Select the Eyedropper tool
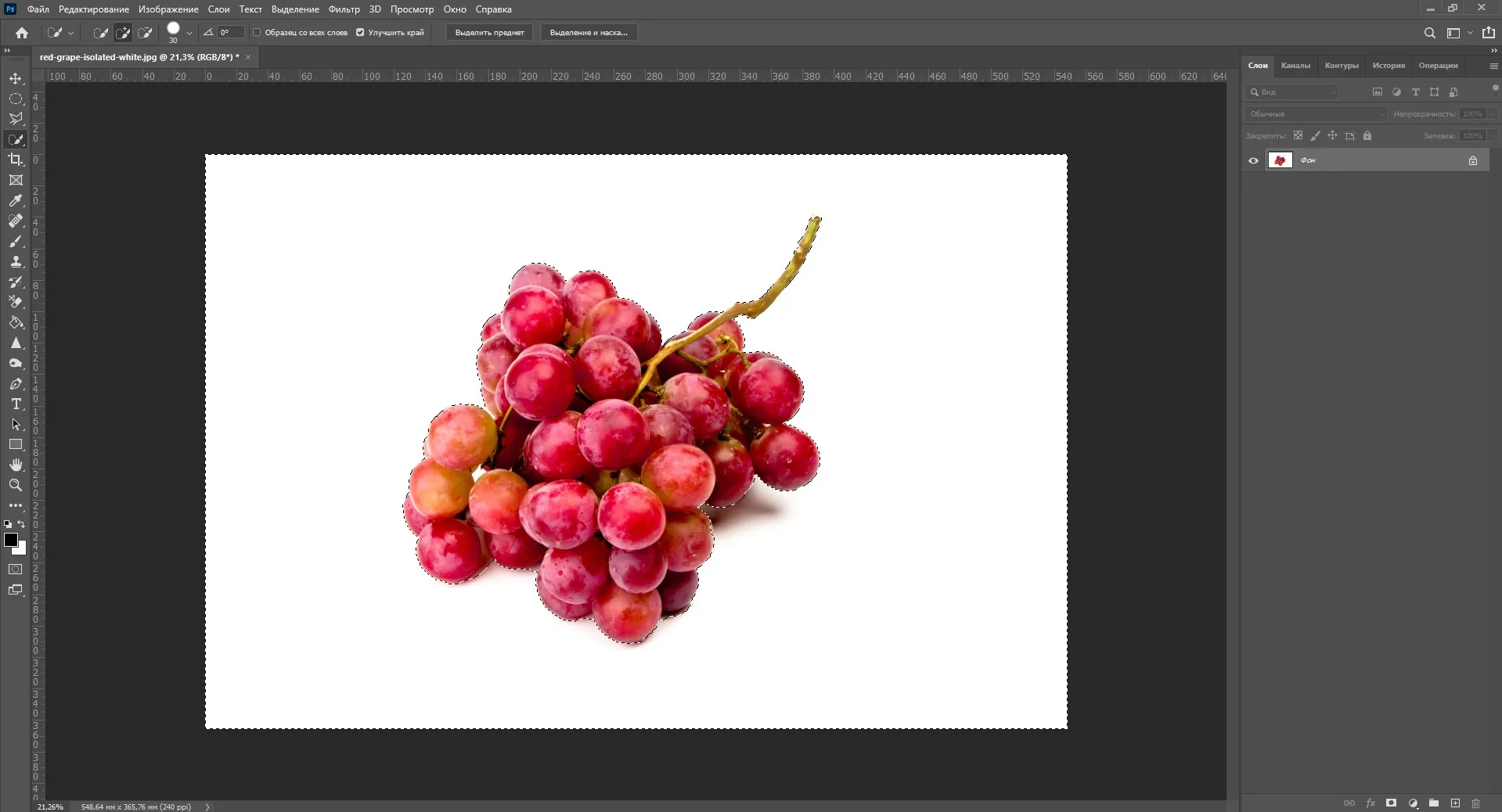The image size is (1502, 812). 16,201
